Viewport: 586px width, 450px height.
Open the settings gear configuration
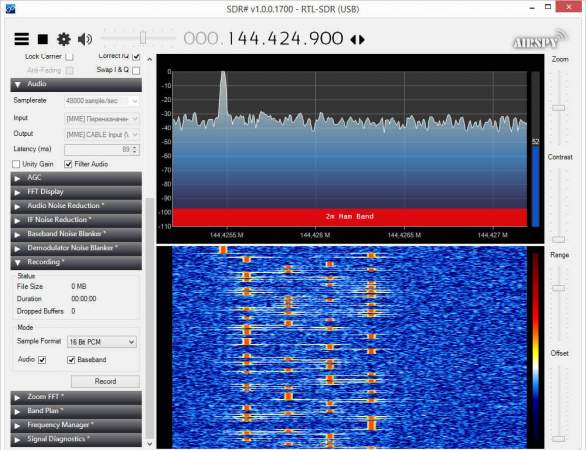pyautogui.click(x=64, y=39)
